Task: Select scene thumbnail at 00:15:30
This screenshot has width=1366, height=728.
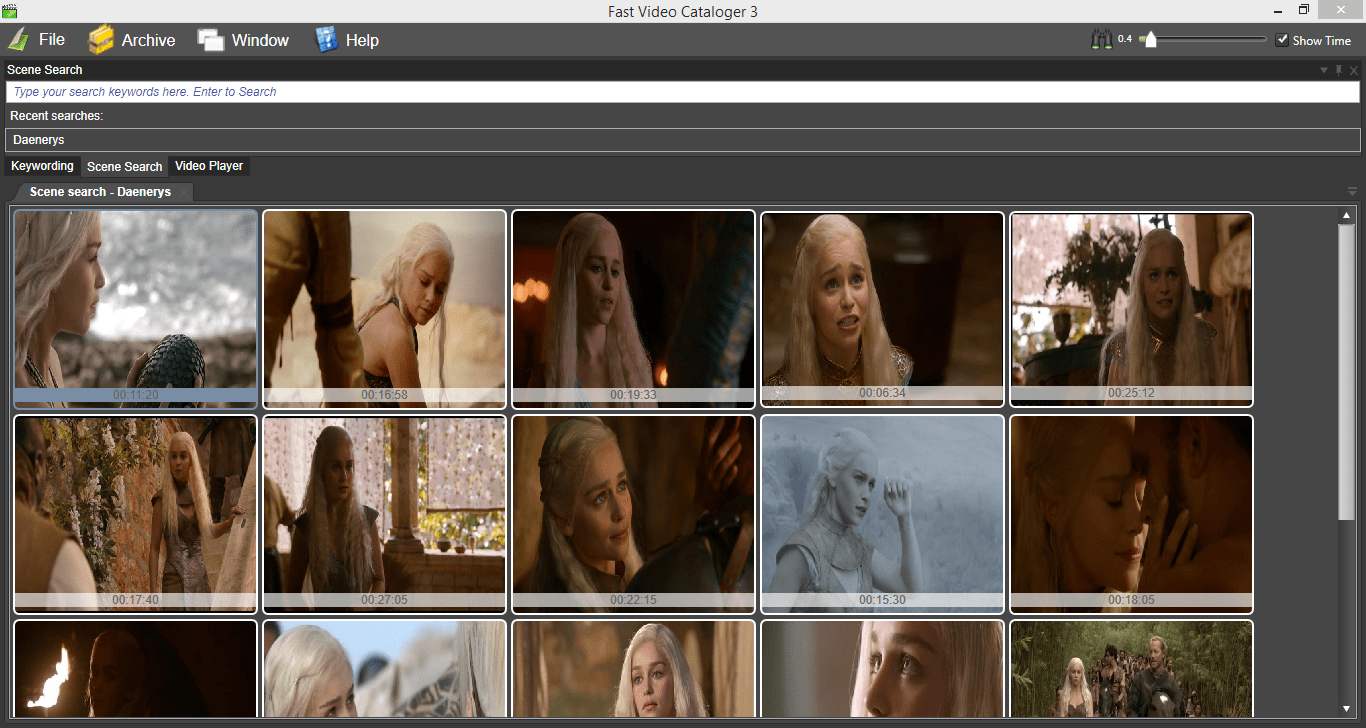Action: coord(882,514)
